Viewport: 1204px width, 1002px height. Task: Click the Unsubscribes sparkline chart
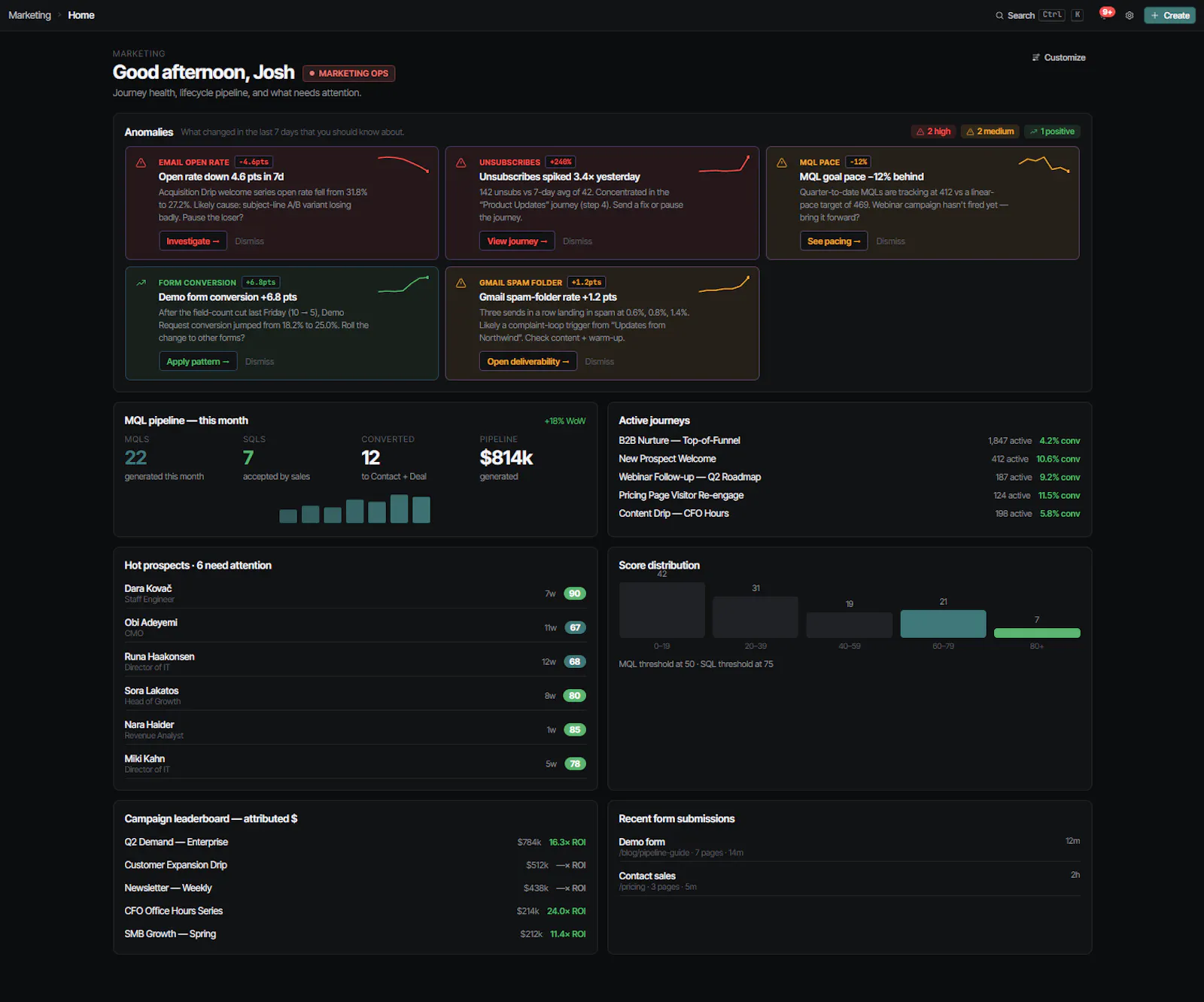724,164
